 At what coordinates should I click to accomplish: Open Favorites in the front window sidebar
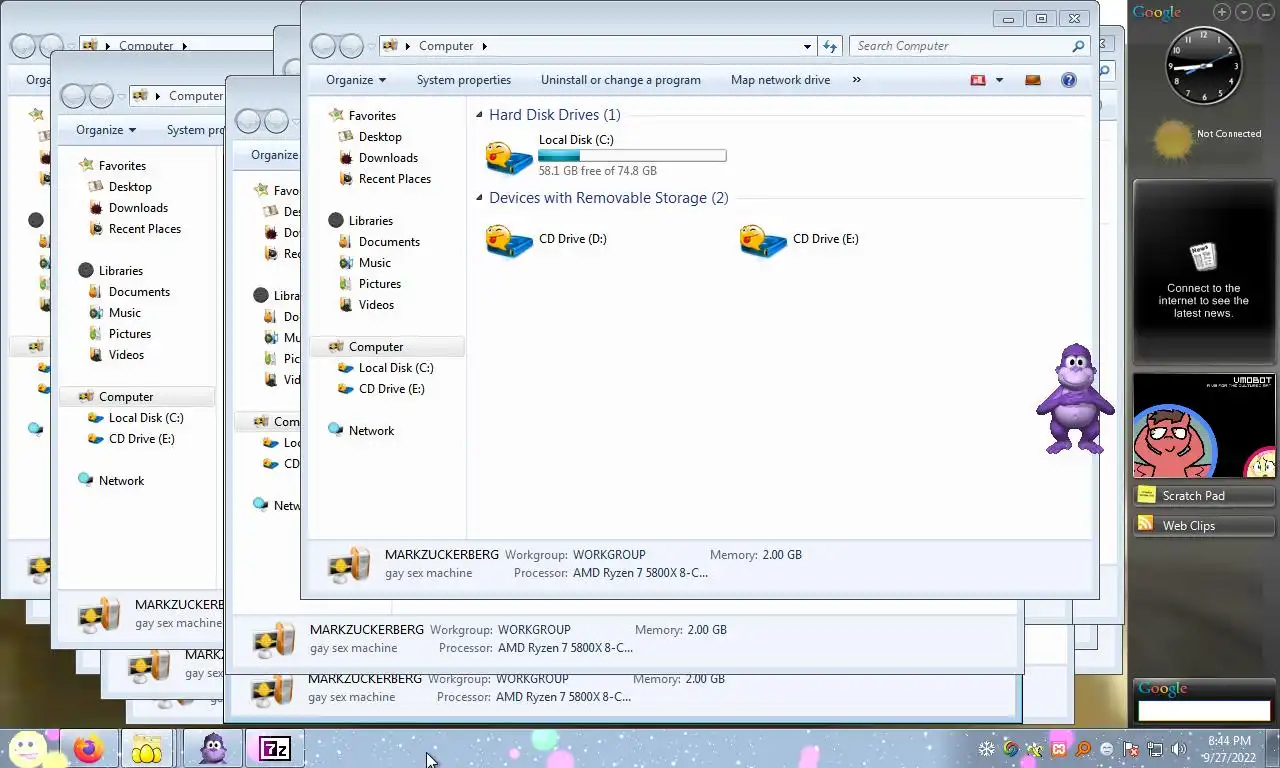[x=363, y=116]
